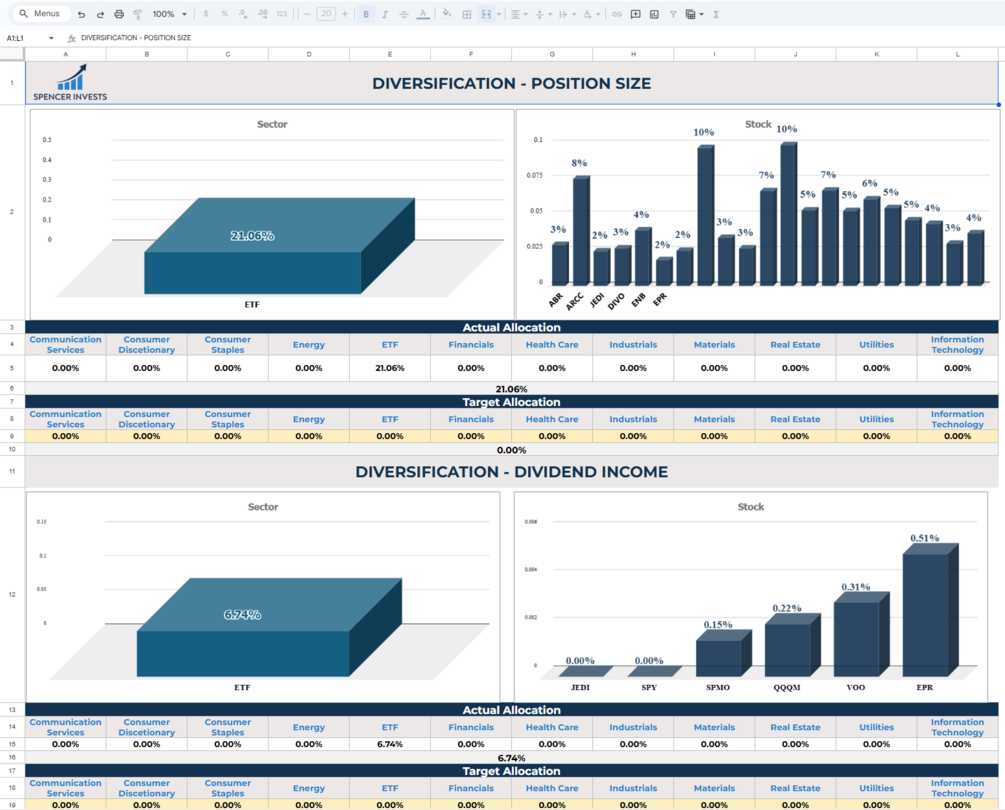Viewport: 1005px width, 810px height.
Task: Open the name box dropdown arrow
Action: coord(51,38)
